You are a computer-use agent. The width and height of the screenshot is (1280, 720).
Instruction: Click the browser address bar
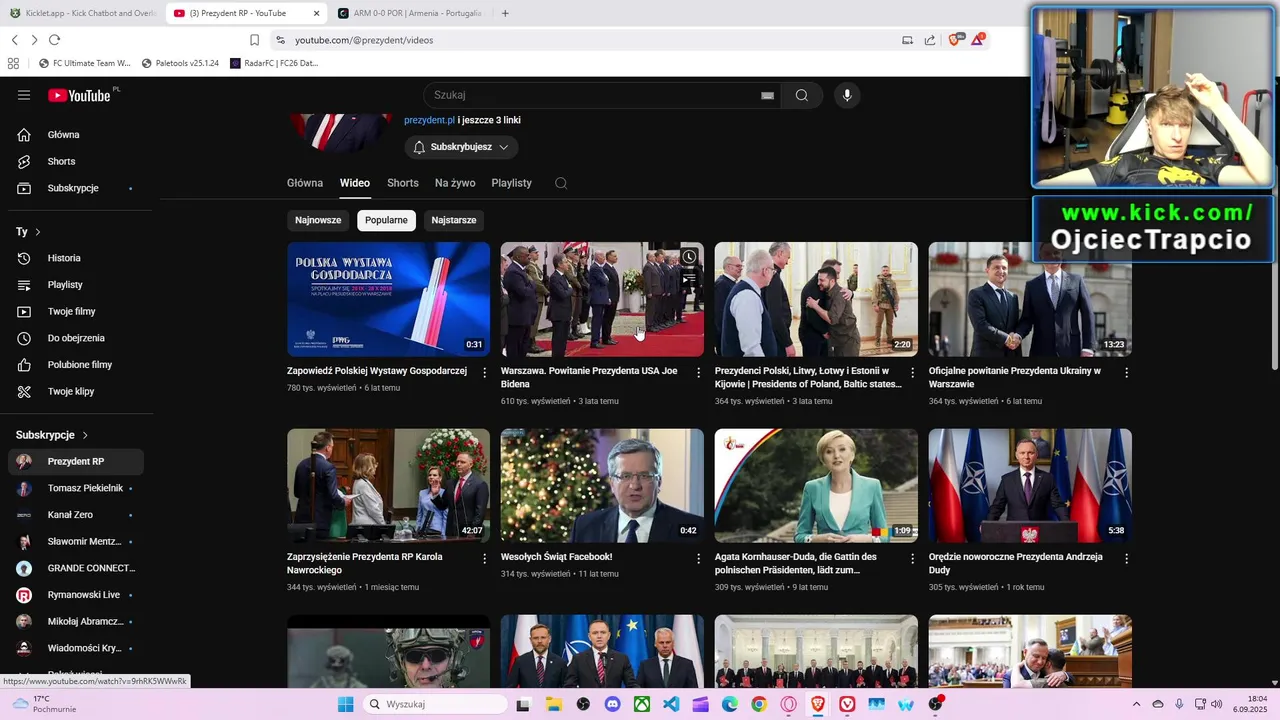(580, 40)
